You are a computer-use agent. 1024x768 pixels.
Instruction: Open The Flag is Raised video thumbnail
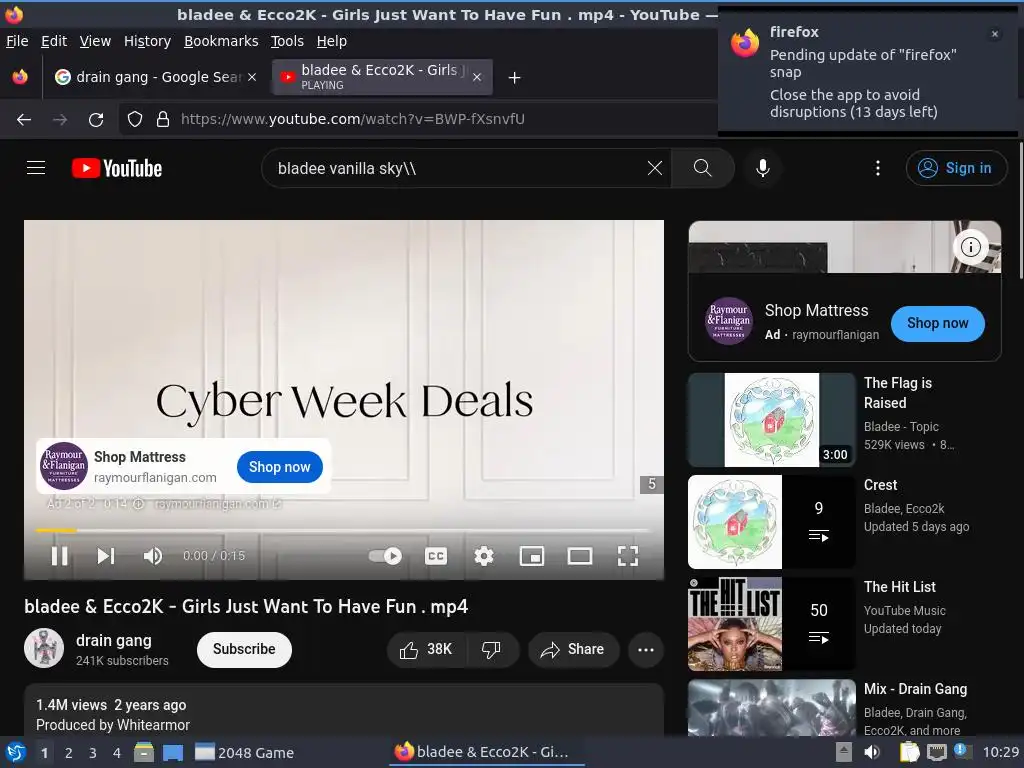pos(771,419)
